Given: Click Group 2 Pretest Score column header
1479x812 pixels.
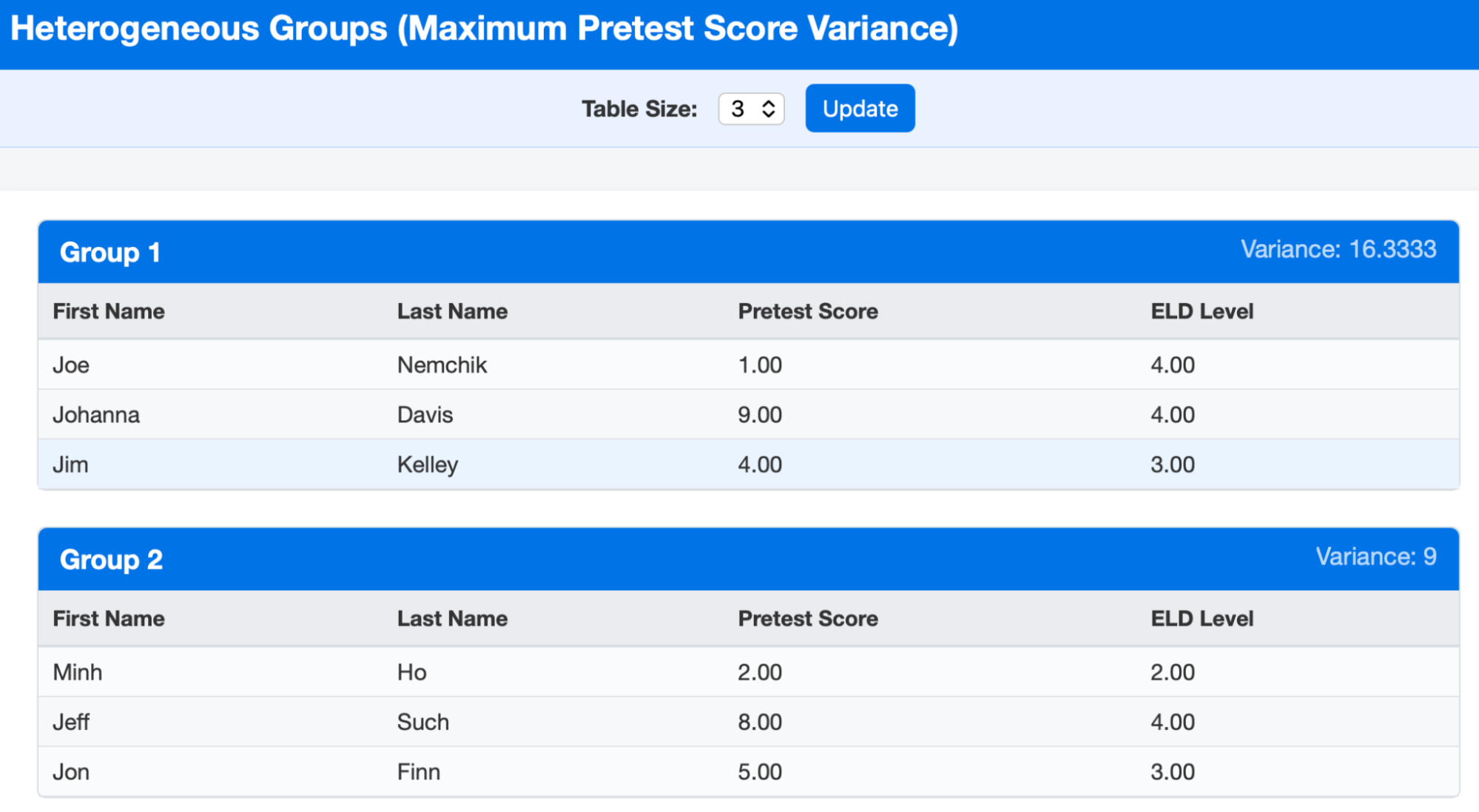Looking at the screenshot, I should pos(807,618).
